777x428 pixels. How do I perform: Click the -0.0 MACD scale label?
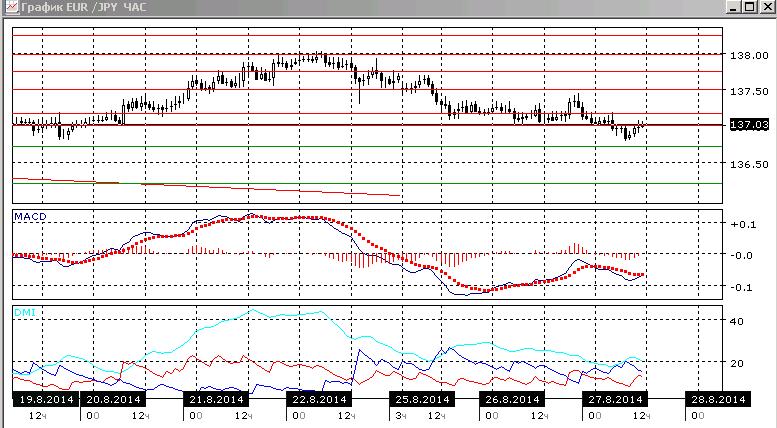[x=741, y=256]
